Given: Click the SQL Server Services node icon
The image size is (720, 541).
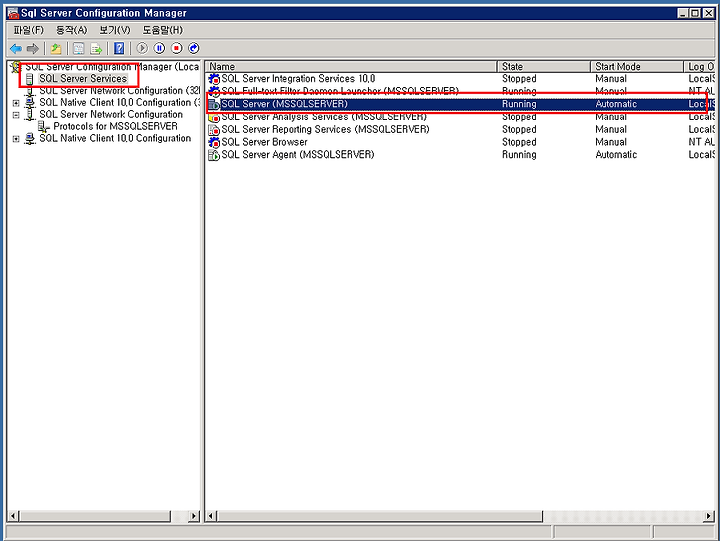Looking at the screenshot, I should pyautogui.click(x=29, y=79).
